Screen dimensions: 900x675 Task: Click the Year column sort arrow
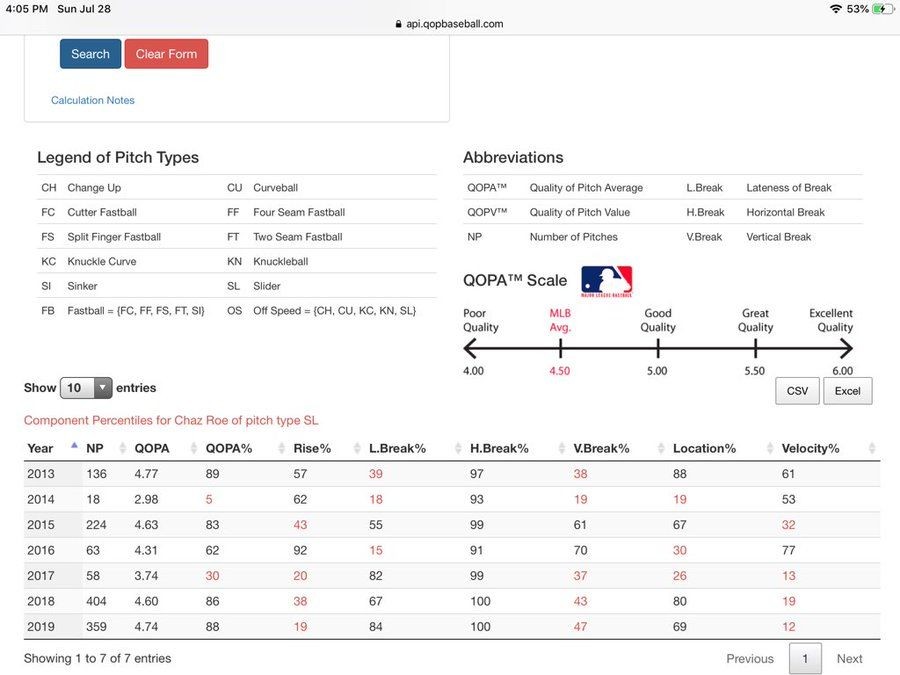[74, 447]
